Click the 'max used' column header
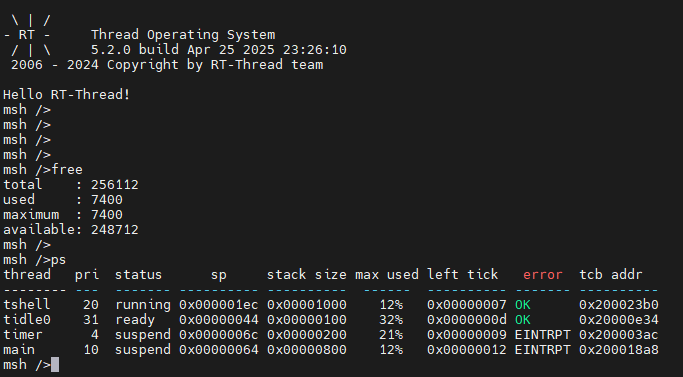 (x=387, y=275)
